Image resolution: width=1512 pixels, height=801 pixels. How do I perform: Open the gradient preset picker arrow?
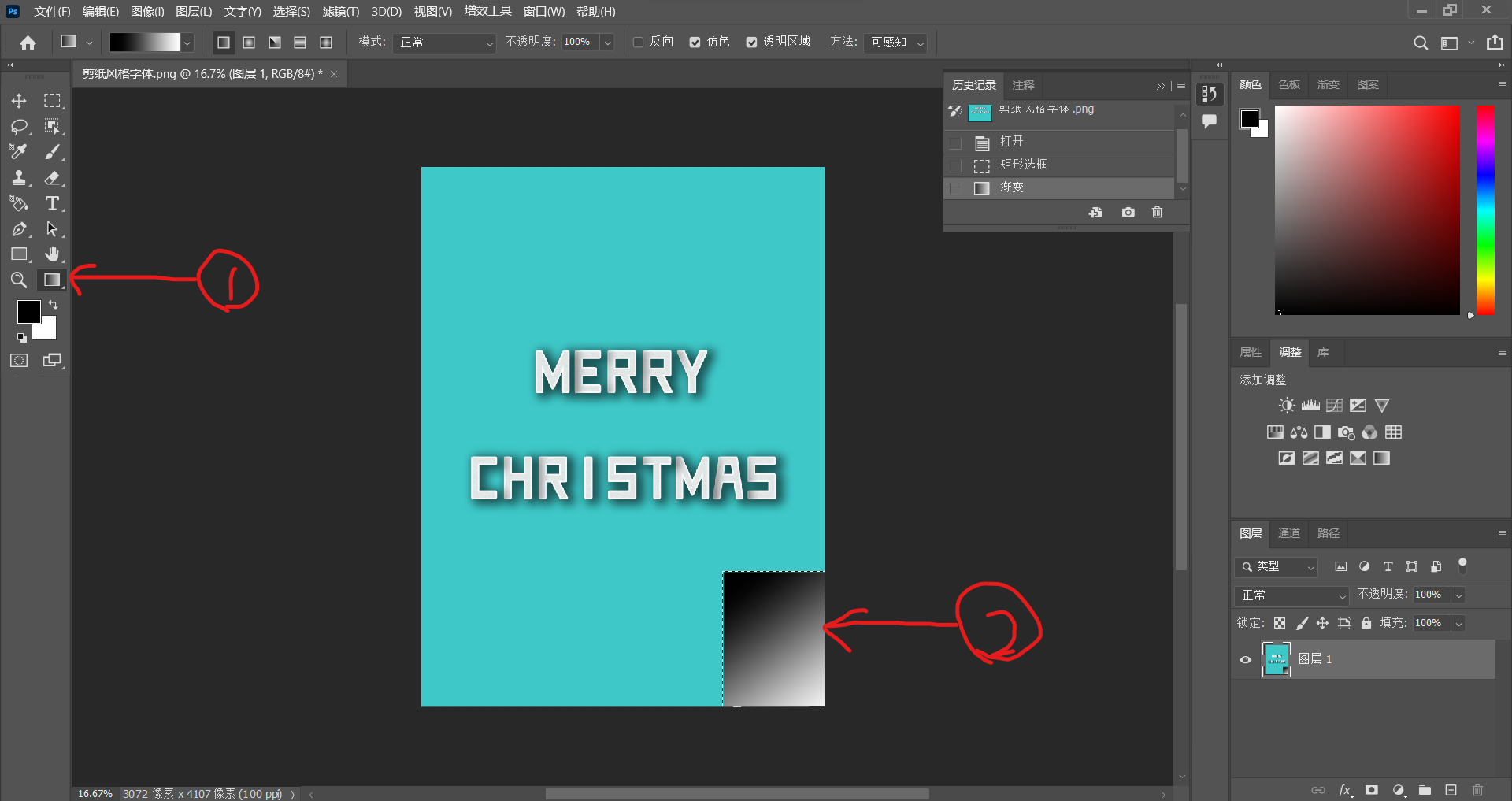pos(187,43)
